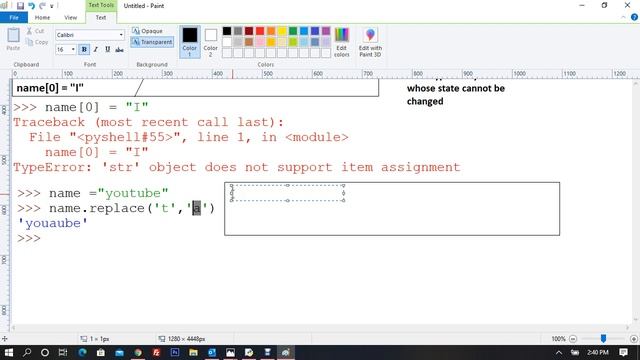Switch to the View ribbon tab
640x360 pixels.
[x=70, y=18]
